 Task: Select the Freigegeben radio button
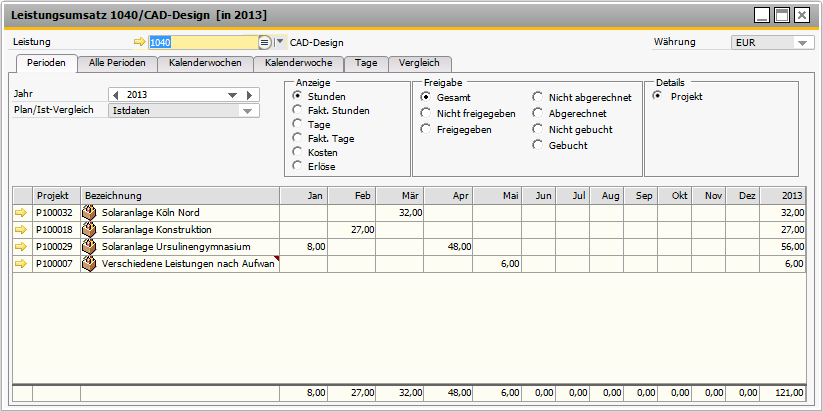426,130
